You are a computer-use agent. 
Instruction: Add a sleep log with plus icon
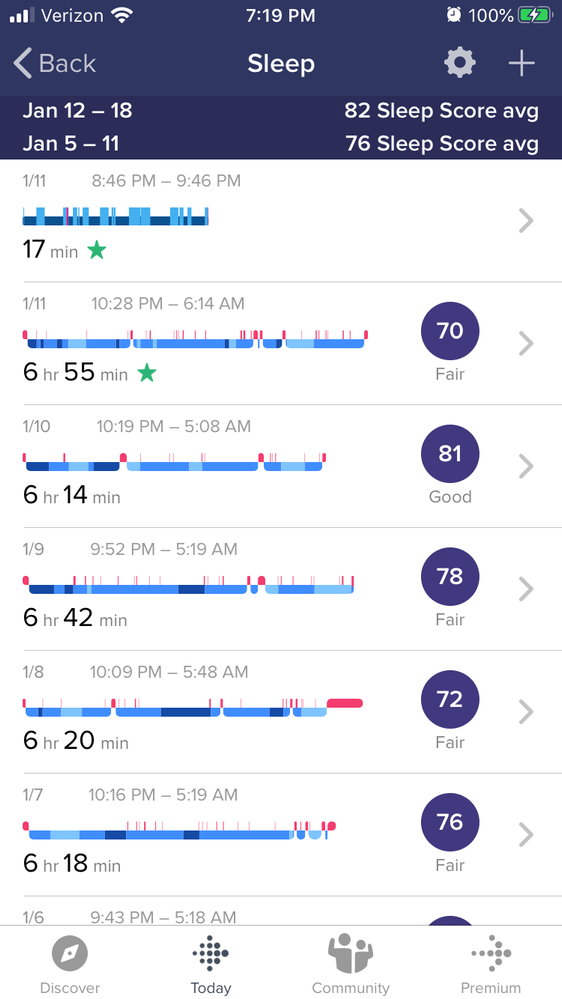click(x=521, y=63)
